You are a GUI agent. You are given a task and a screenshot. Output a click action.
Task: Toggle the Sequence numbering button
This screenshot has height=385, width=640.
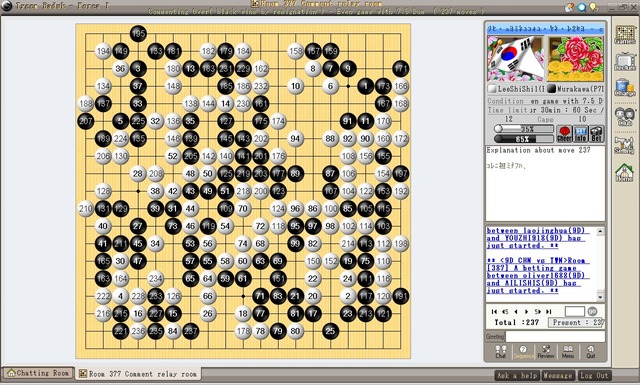[523, 352]
